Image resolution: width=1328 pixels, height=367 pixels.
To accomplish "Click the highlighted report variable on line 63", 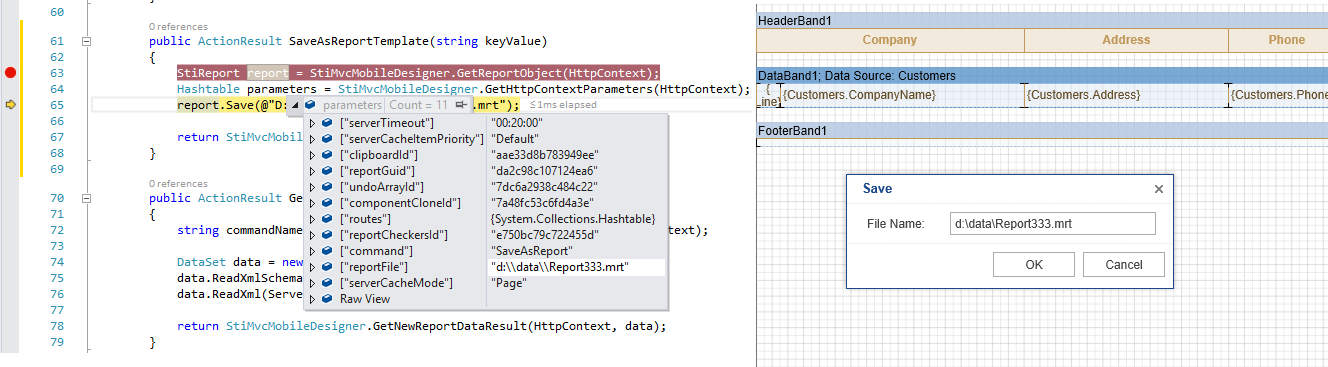I will (x=267, y=73).
